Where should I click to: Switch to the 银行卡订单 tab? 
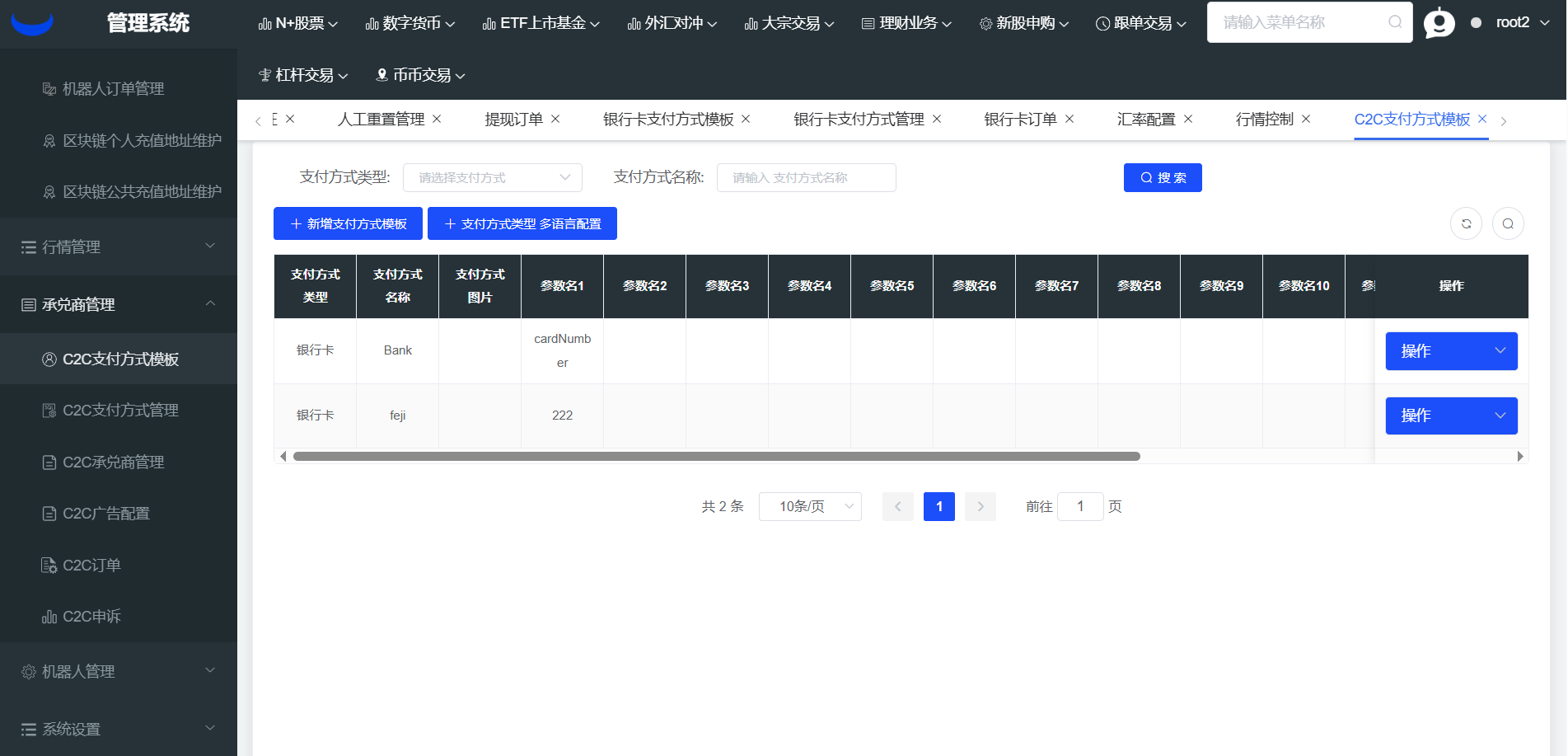1020,120
